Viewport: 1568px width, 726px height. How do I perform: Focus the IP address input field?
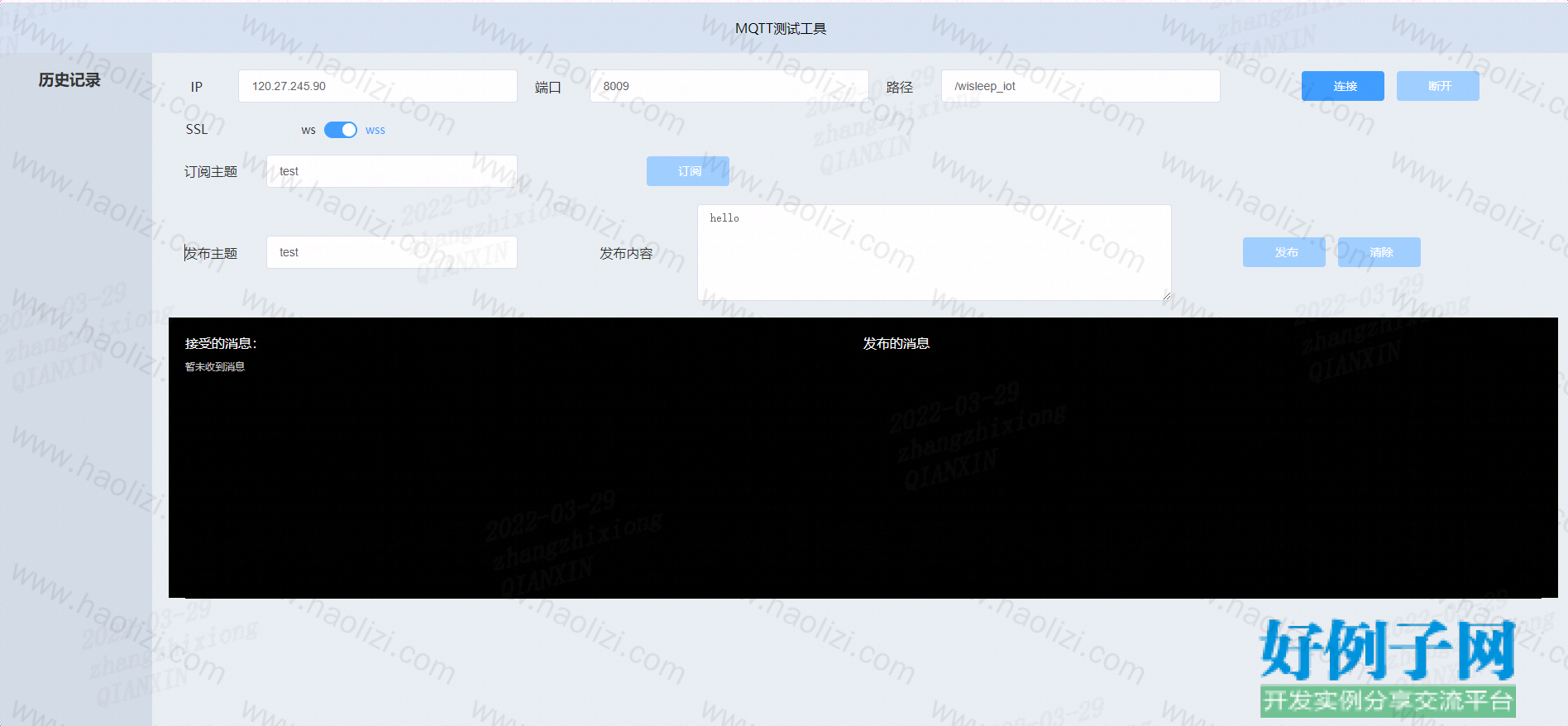click(378, 86)
